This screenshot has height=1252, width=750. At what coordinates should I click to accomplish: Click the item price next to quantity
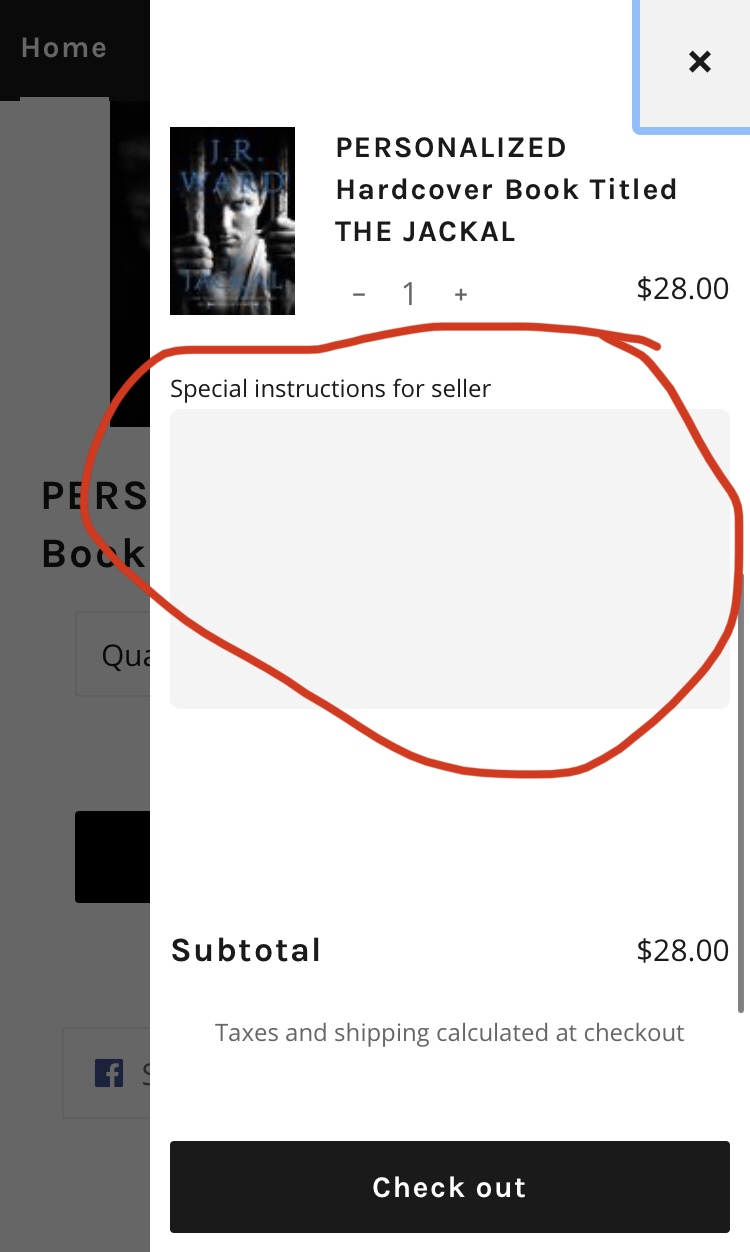tap(683, 289)
